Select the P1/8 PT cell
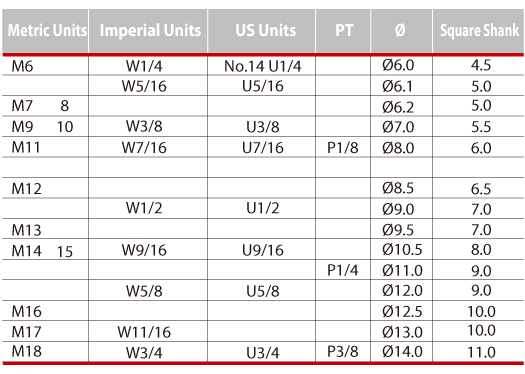The height and width of the screenshot is (374, 525). coord(343,148)
